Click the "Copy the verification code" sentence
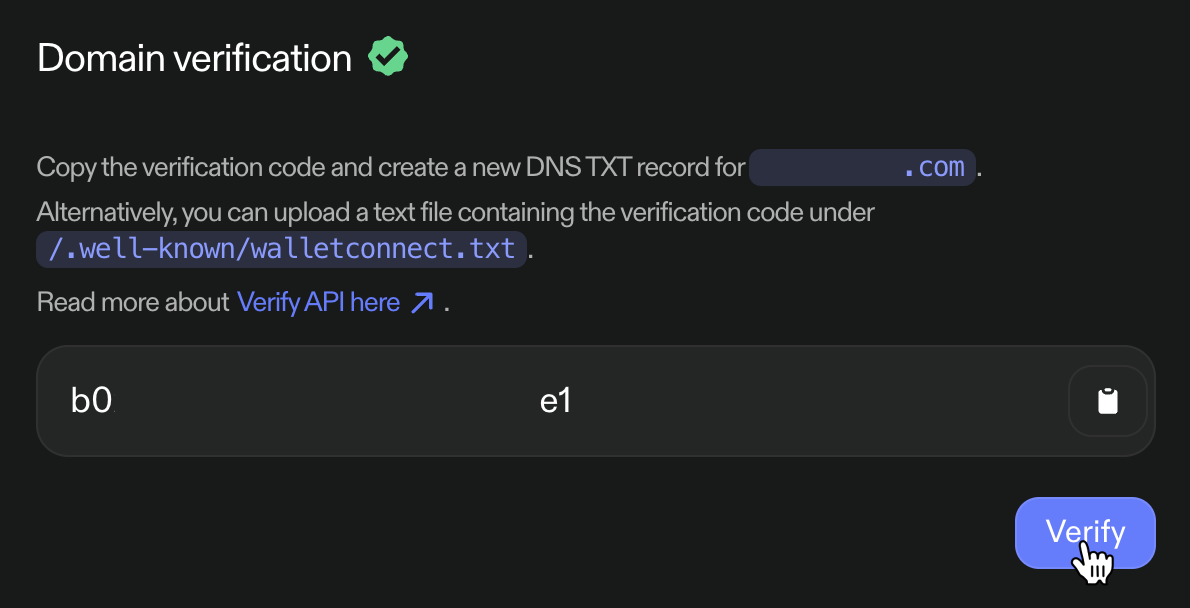This screenshot has width=1190, height=608. tap(180, 167)
